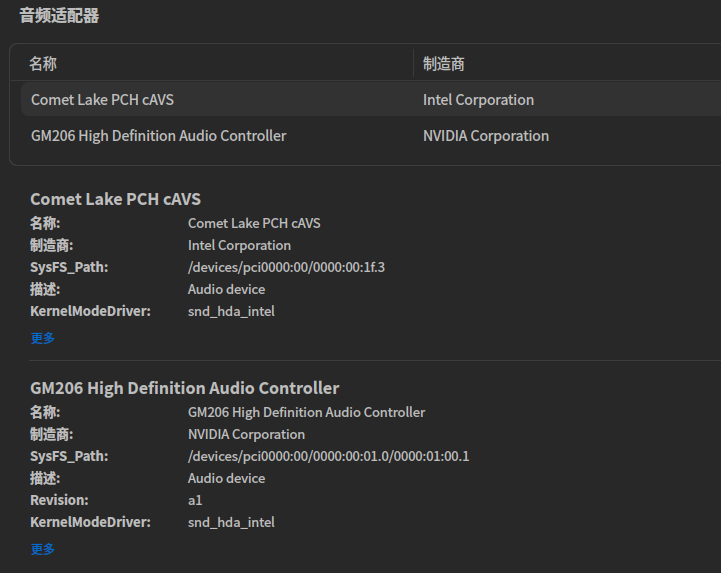Open 更多 link under GM206 audio controller
The image size is (721, 573).
click(x=42, y=549)
